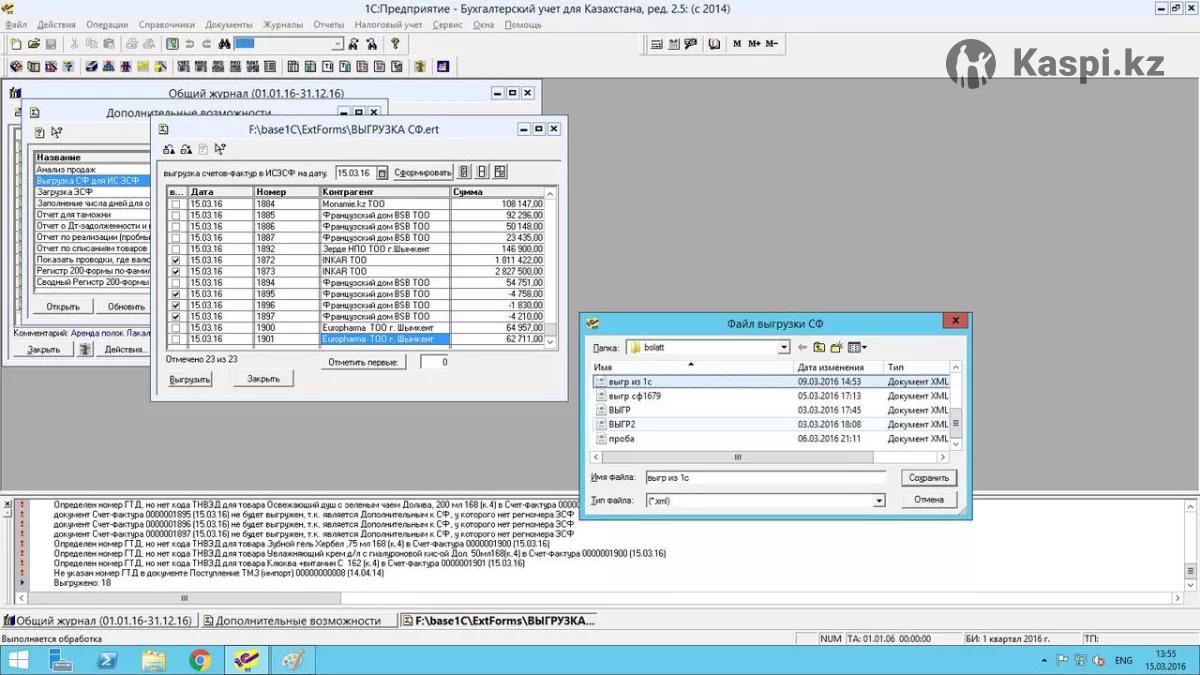Sort files by Дата изменения column header
The width and height of the screenshot is (1200, 675).
click(839, 368)
